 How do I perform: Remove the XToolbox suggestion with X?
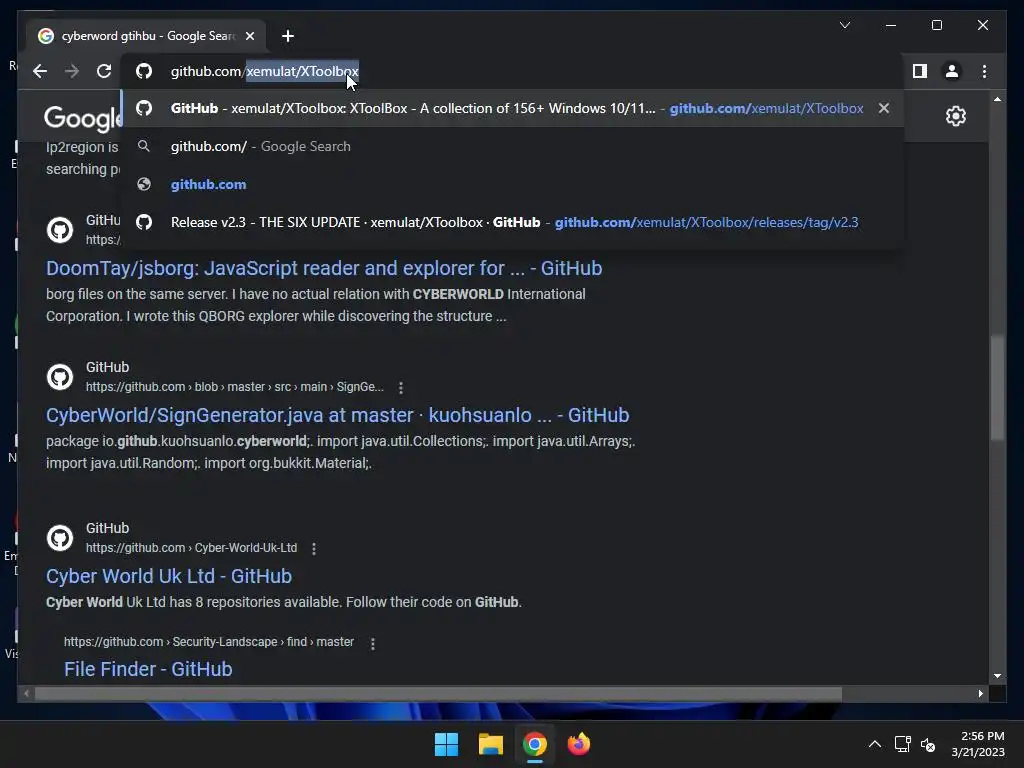tap(884, 108)
